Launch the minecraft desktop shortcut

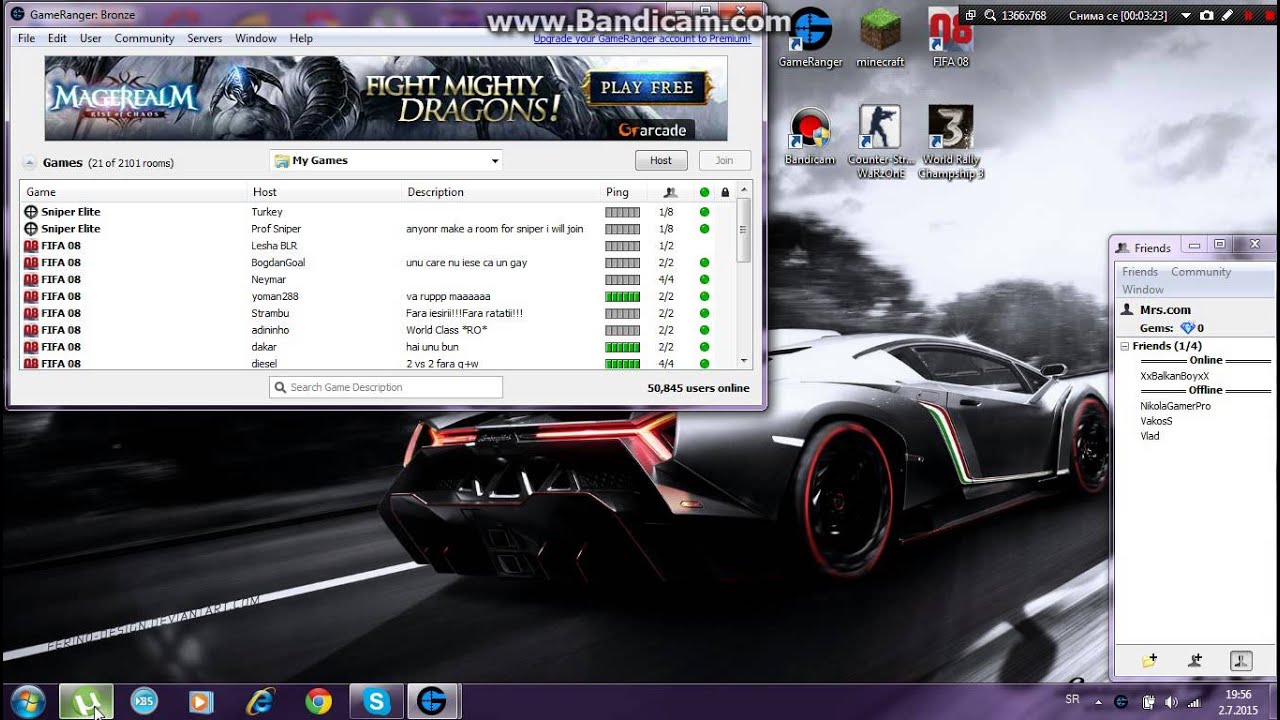[x=880, y=38]
